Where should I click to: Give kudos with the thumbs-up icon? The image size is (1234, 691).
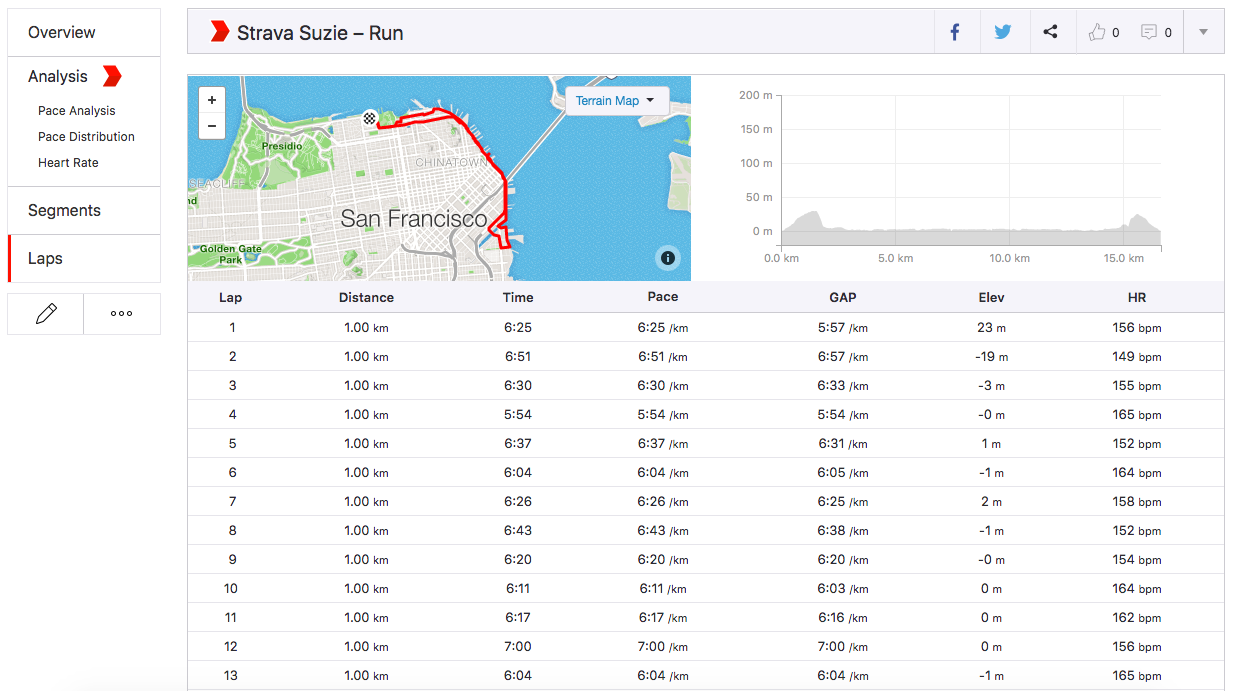[1097, 31]
